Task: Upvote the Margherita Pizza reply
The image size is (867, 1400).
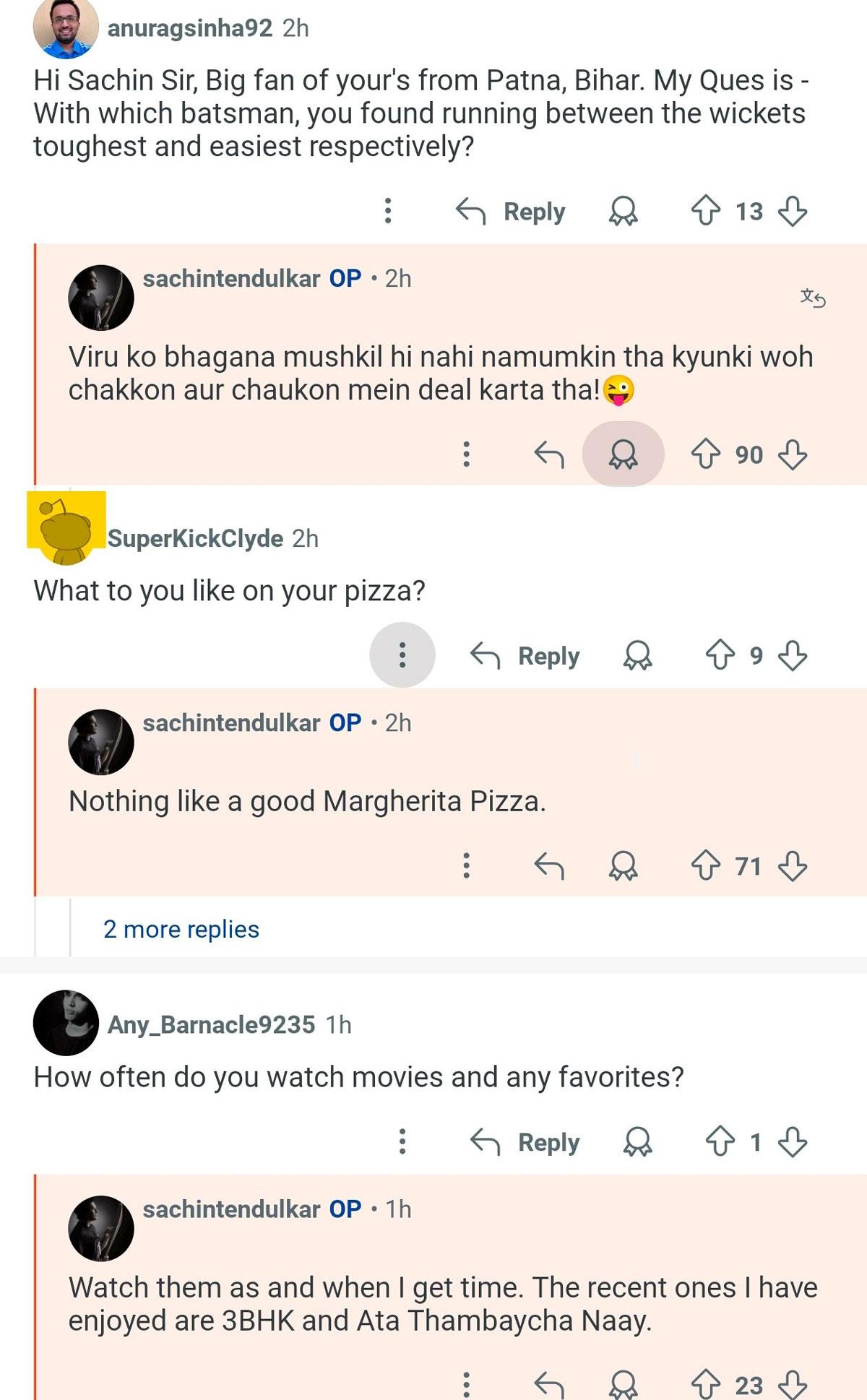Action: pyautogui.click(x=705, y=865)
